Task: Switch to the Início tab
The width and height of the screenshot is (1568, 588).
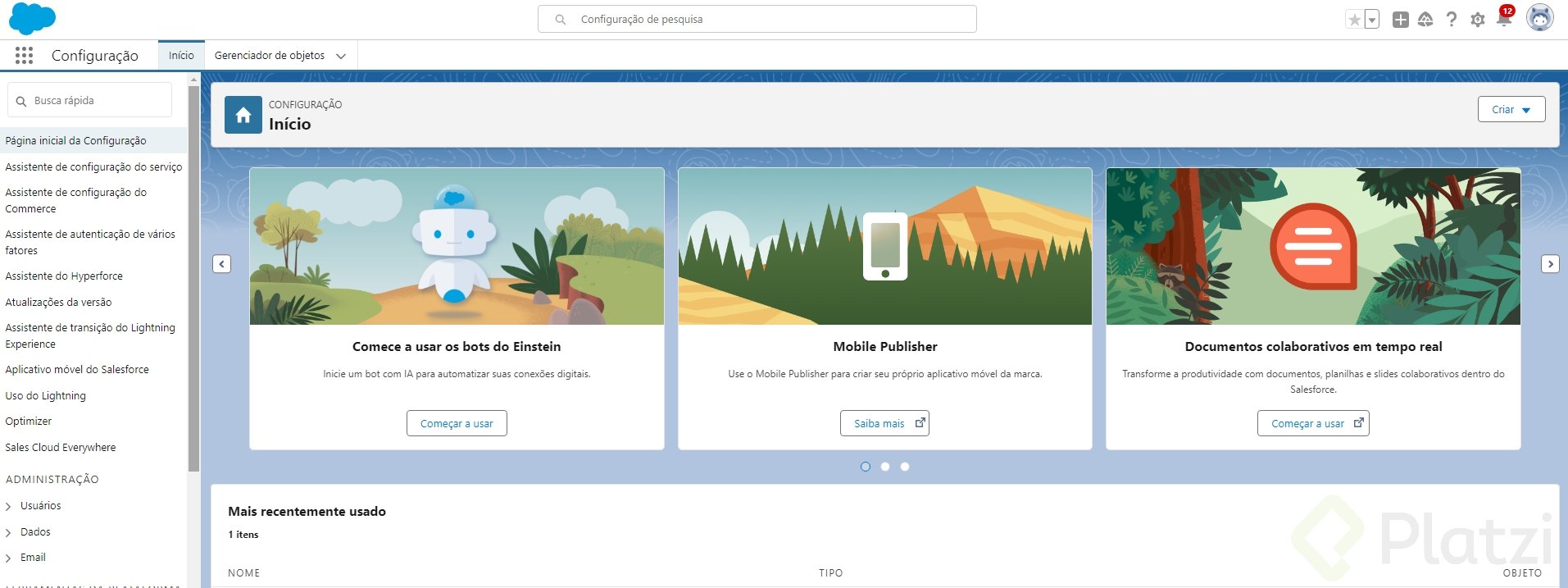Action: (x=181, y=56)
